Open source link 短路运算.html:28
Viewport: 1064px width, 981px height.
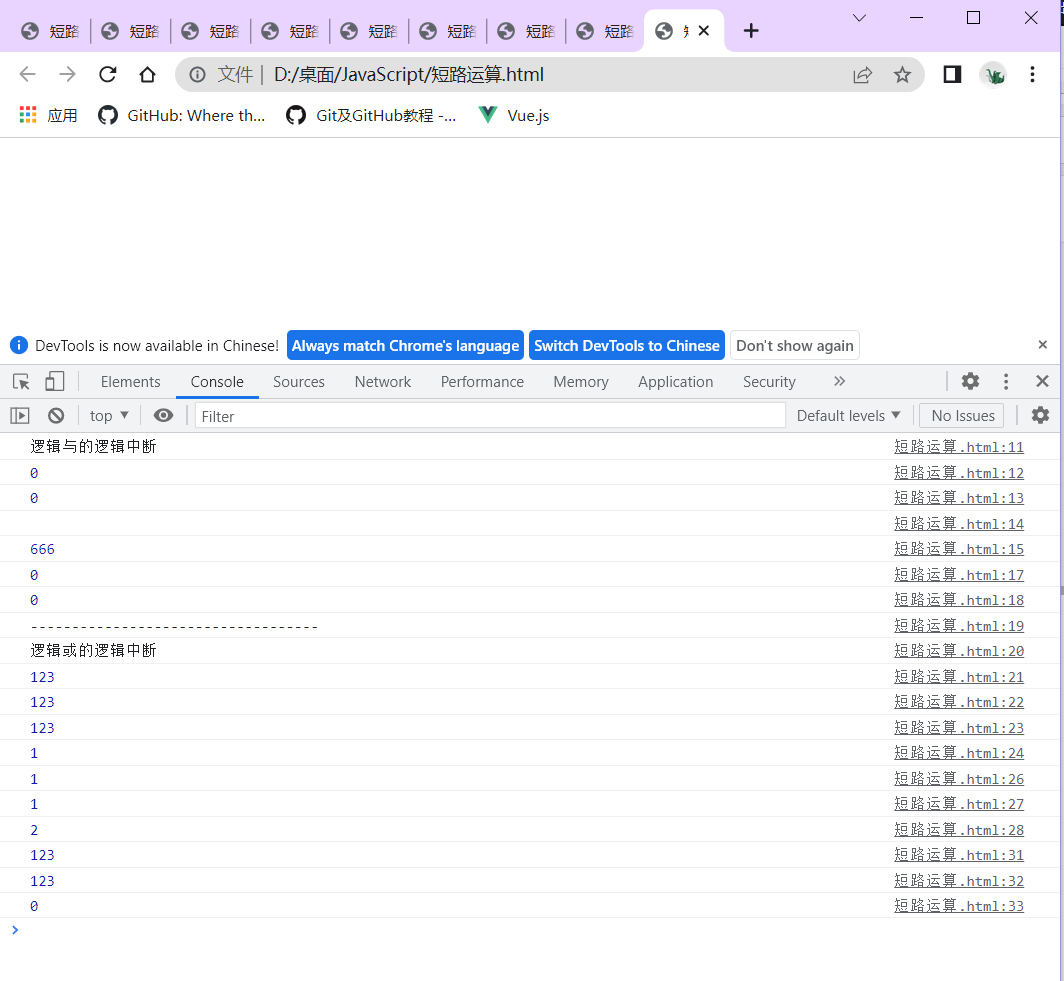pos(958,830)
